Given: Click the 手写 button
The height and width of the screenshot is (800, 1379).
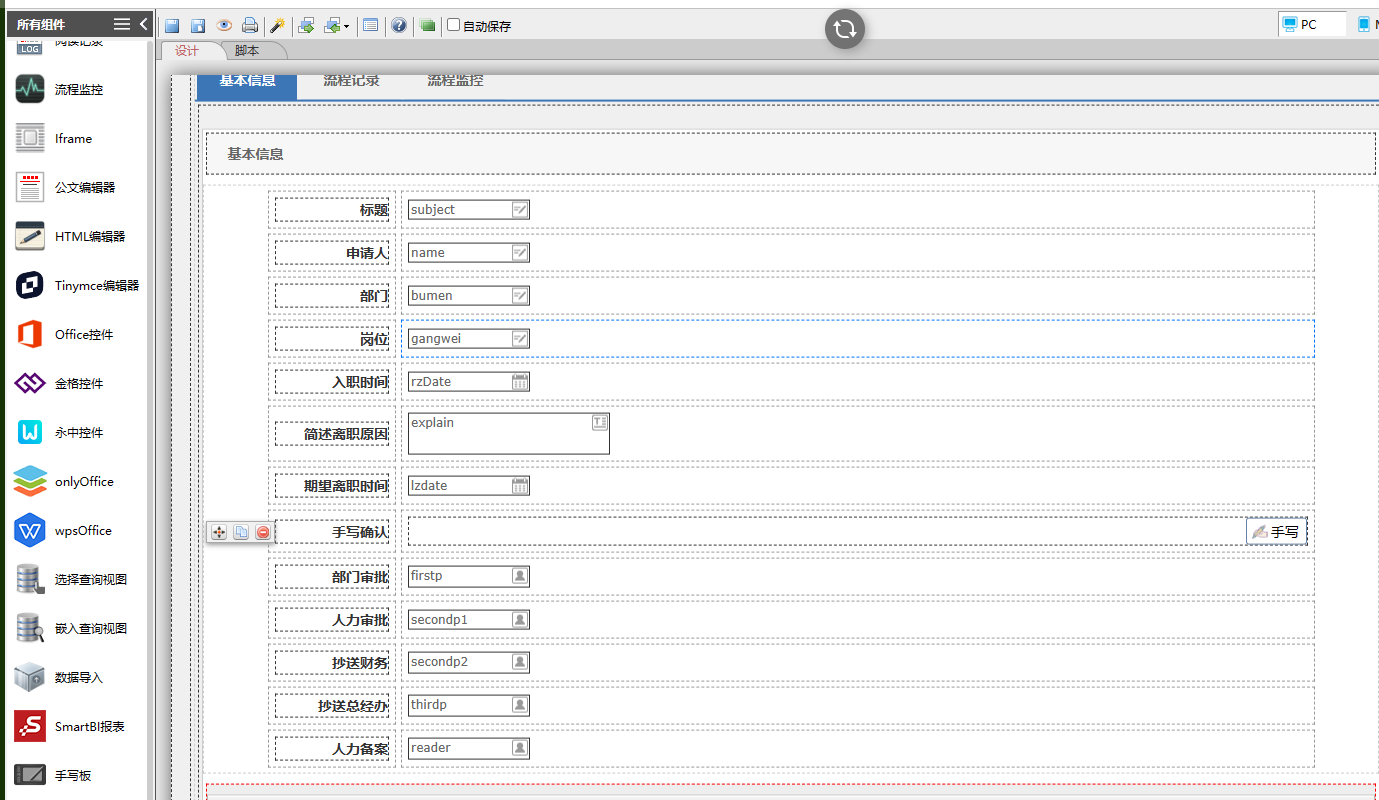Looking at the screenshot, I should (x=1276, y=532).
